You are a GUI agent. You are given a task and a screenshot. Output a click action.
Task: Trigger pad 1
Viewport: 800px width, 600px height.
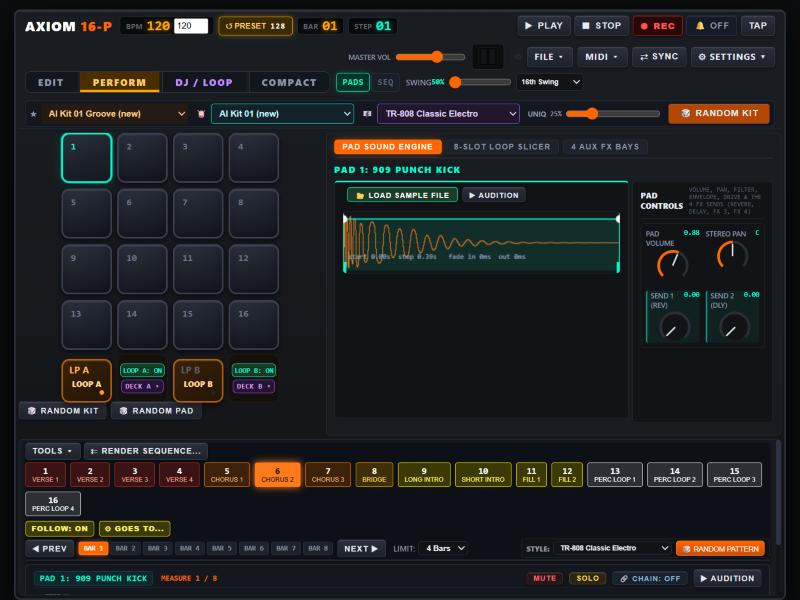point(87,158)
